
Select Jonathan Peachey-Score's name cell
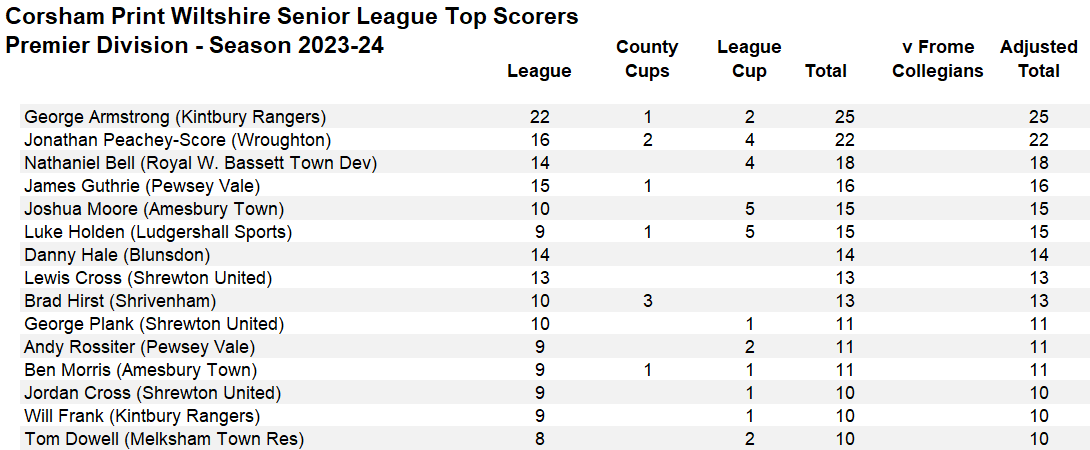177,140
